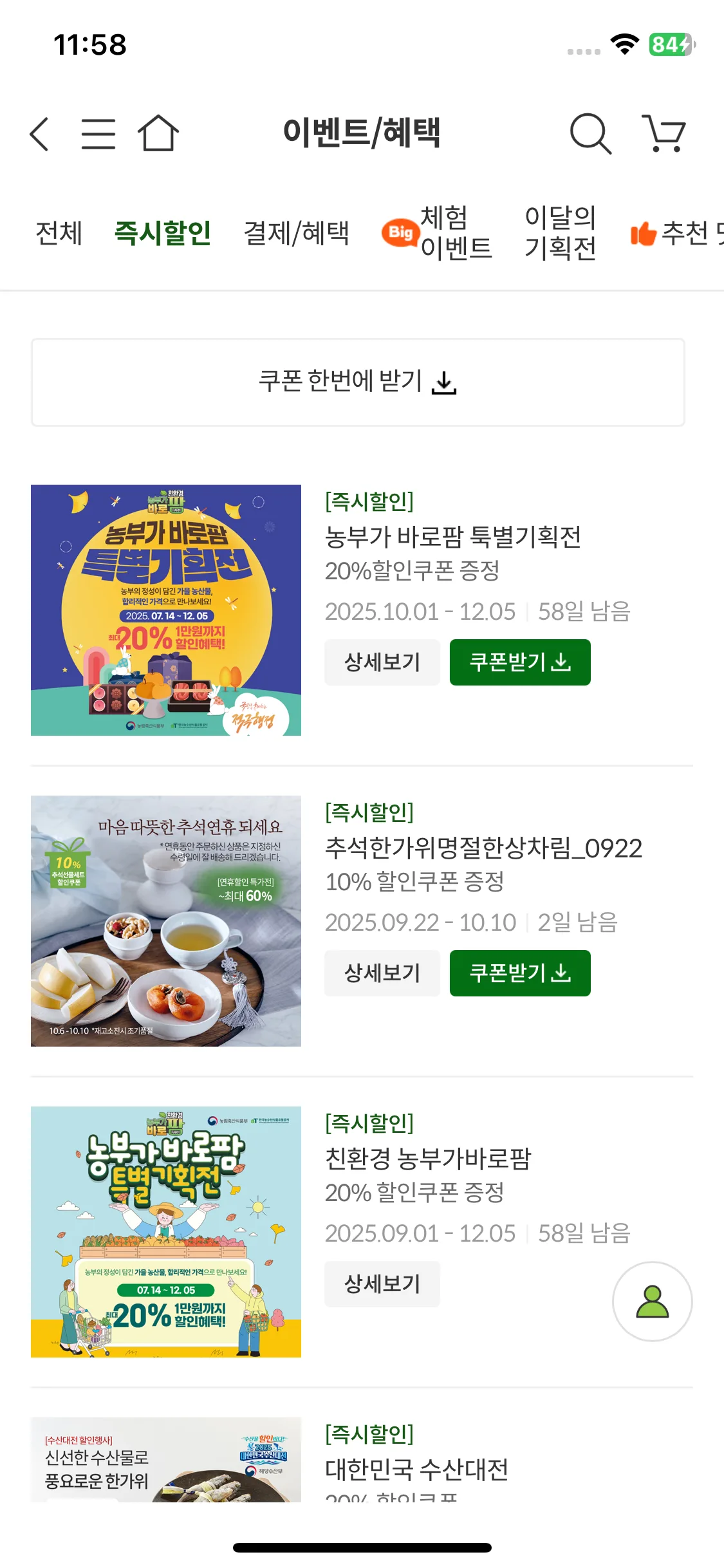Select the 즉시할인 tab
The width and height of the screenshot is (724, 1568).
click(163, 233)
